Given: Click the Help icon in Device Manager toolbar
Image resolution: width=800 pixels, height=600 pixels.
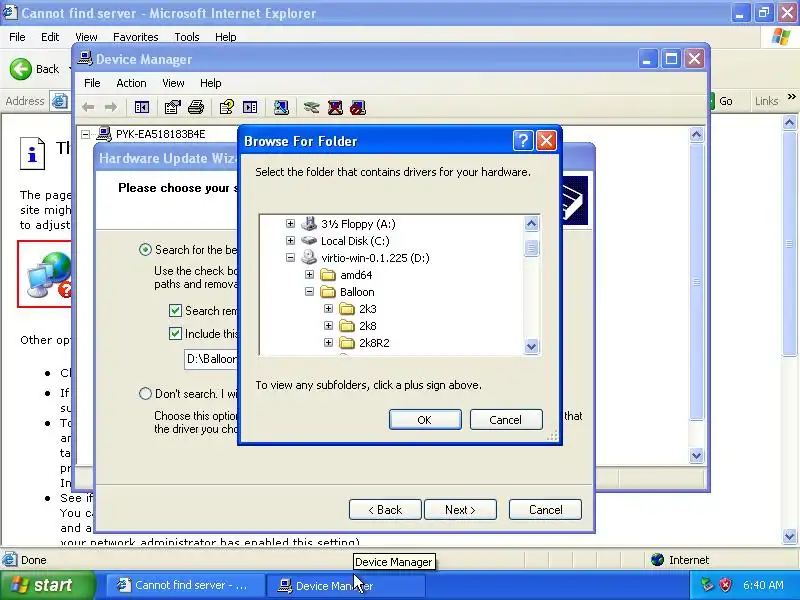Looking at the screenshot, I should pyautogui.click(x=227, y=107).
